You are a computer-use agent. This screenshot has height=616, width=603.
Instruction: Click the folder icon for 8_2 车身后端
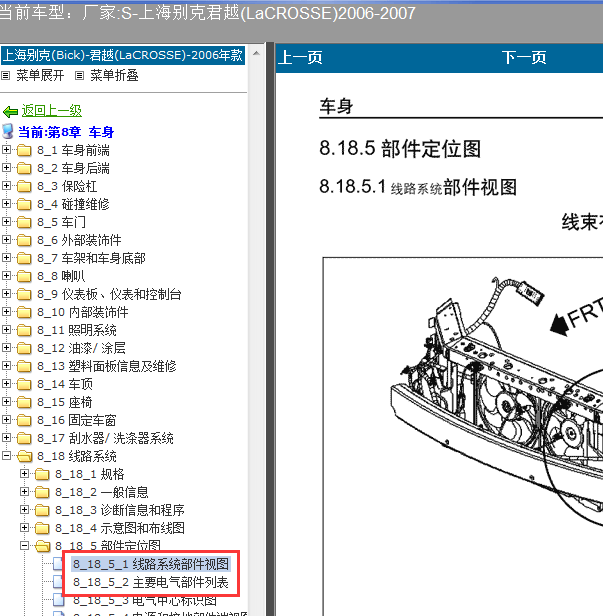tap(24, 168)
